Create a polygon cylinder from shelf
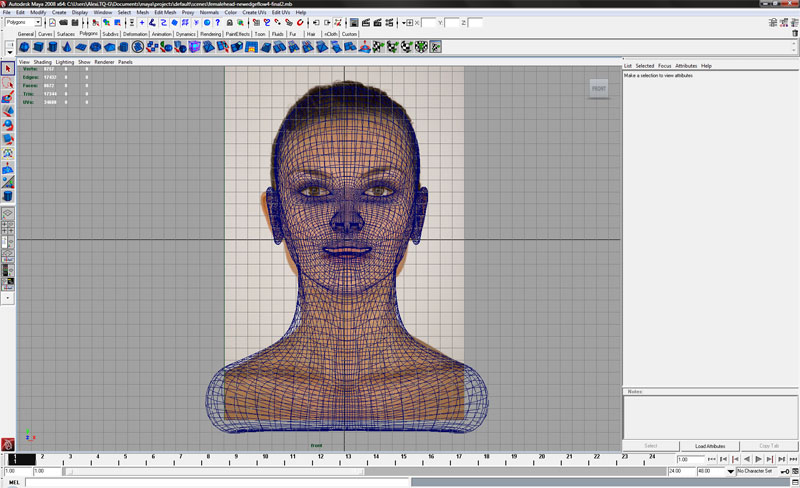The height and width of the screenshot is (488, 800). click(53, 47)
